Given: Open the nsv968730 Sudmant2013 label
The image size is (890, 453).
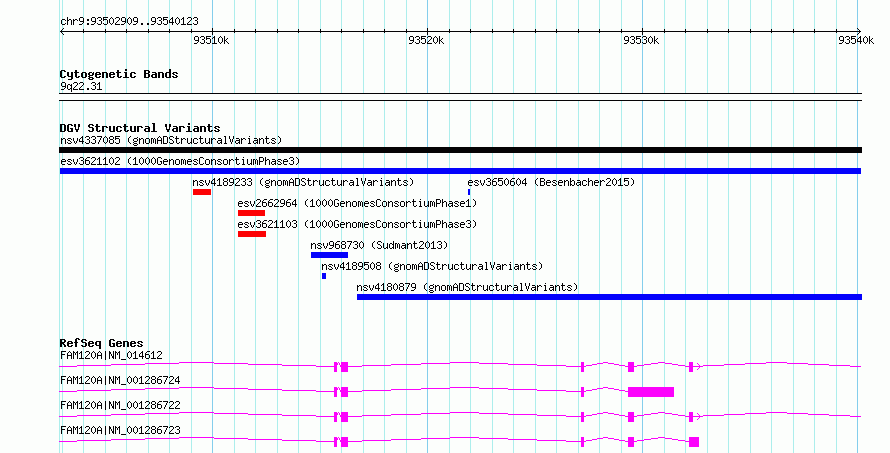Looking at the screenshot, I should (379, 245).
